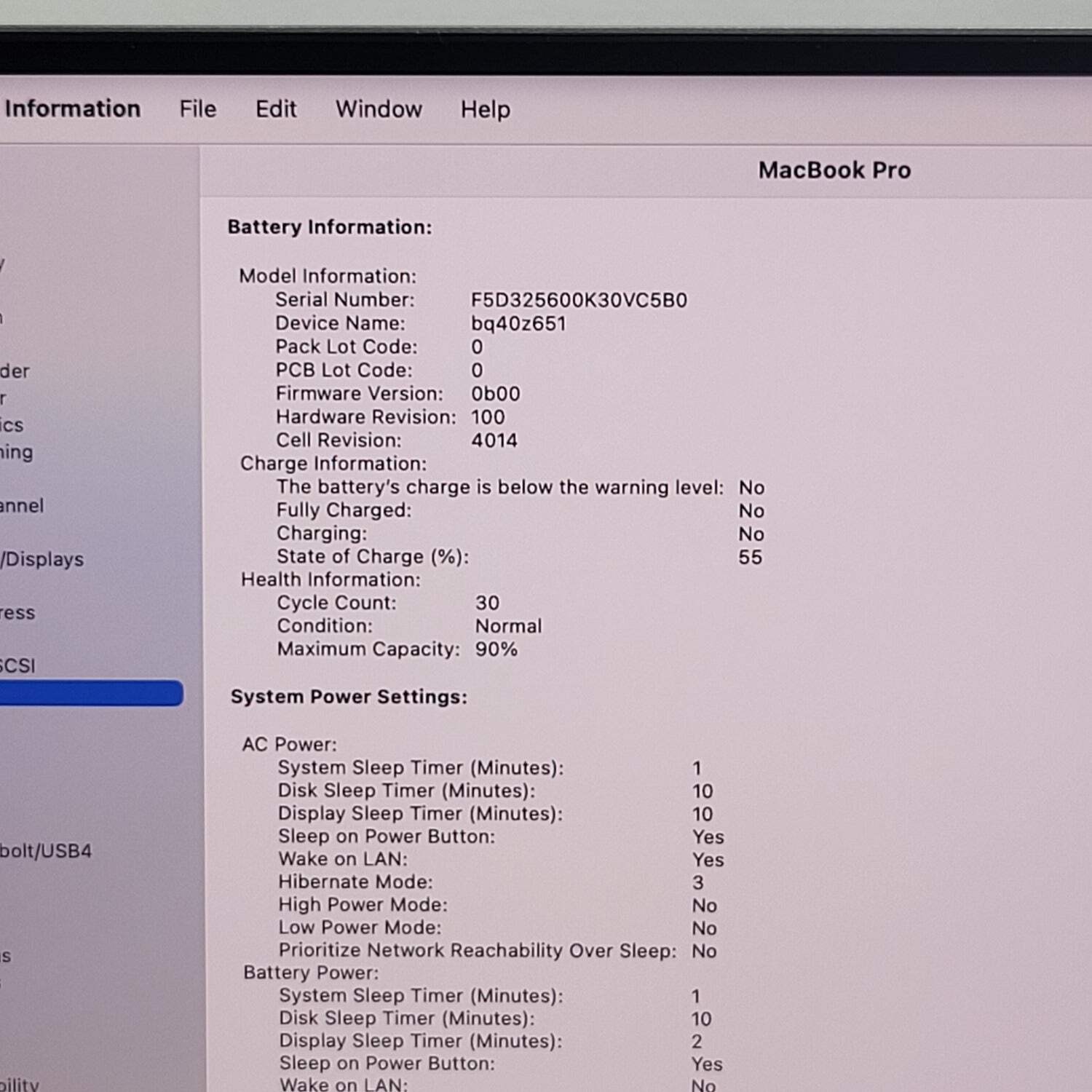The image size is (1092, 1092).
Task: Open the Window menu
Action: point(379,109)
